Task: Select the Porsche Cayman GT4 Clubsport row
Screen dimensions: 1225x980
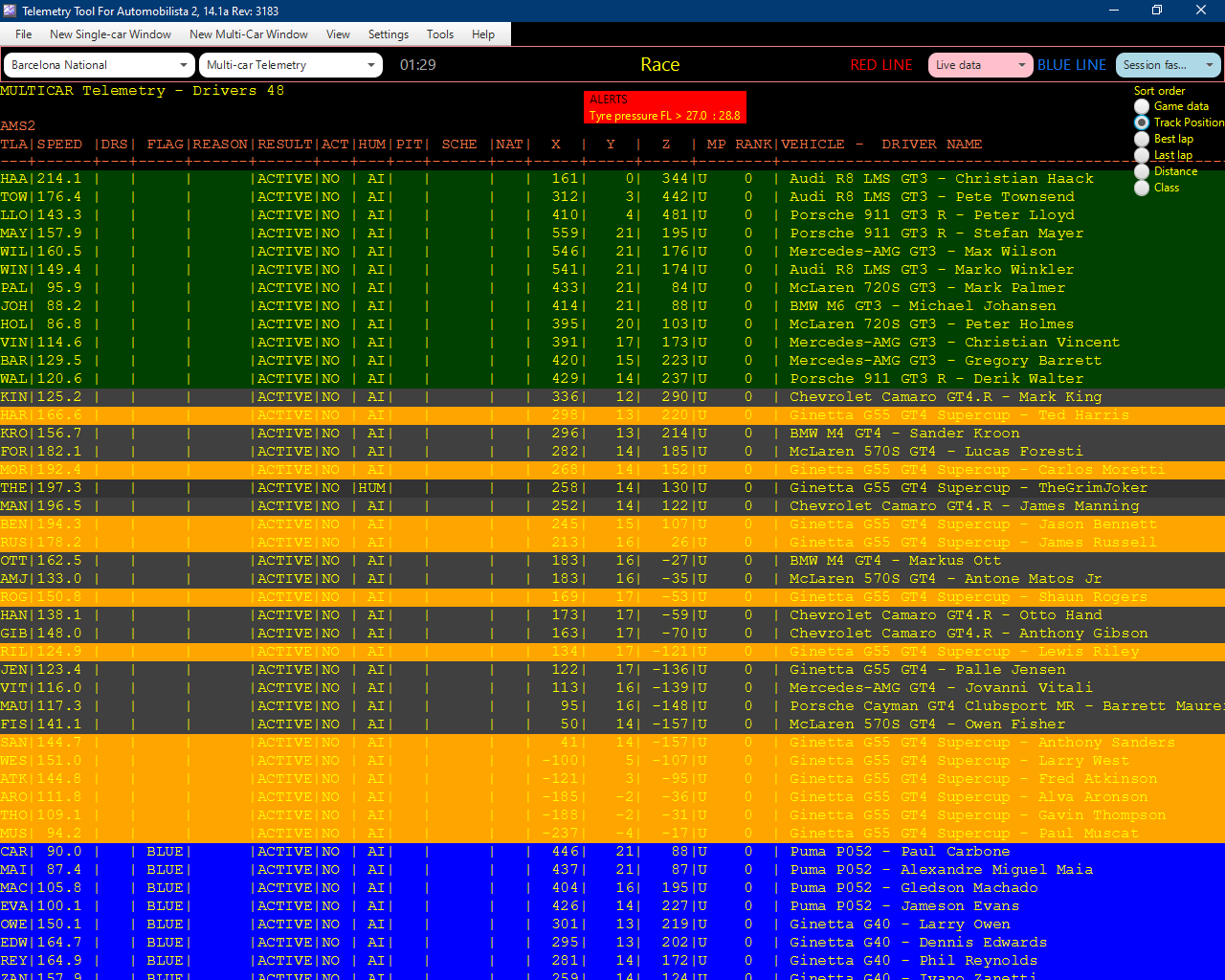Action: click(x=612, y=706)
